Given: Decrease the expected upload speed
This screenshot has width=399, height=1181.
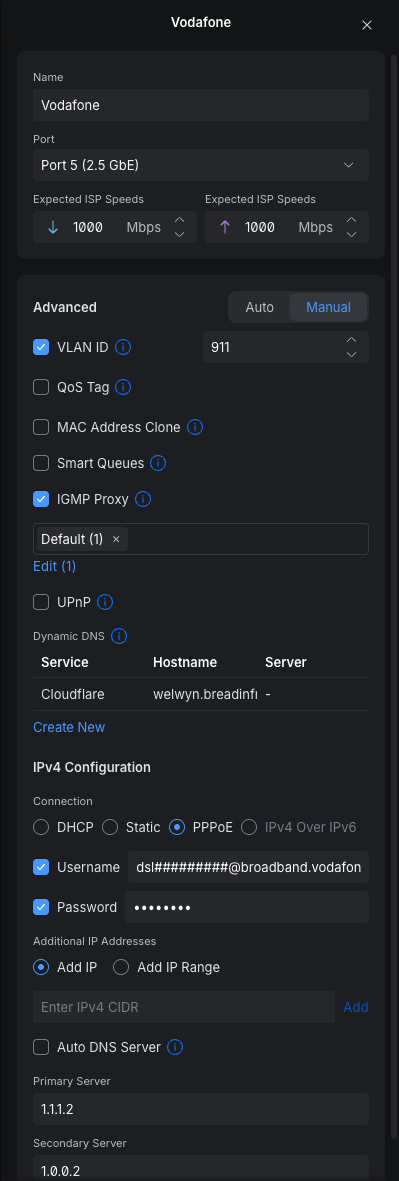Looking at the screenshot, I should tap(351, 234).
